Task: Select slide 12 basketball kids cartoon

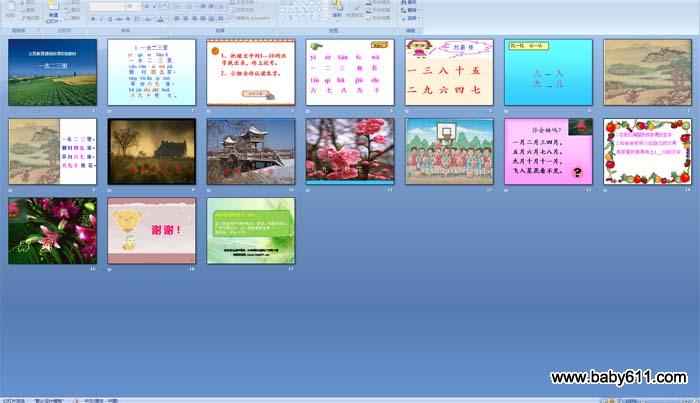Action: click(x=449, y=151)
